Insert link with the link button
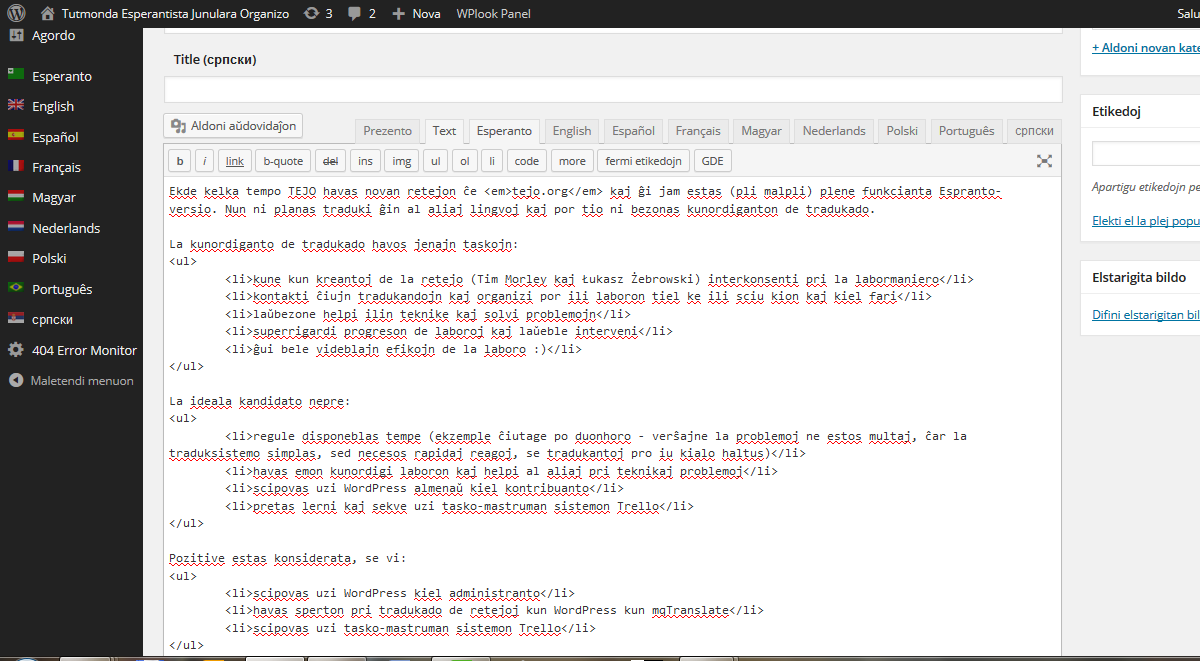 234,161
